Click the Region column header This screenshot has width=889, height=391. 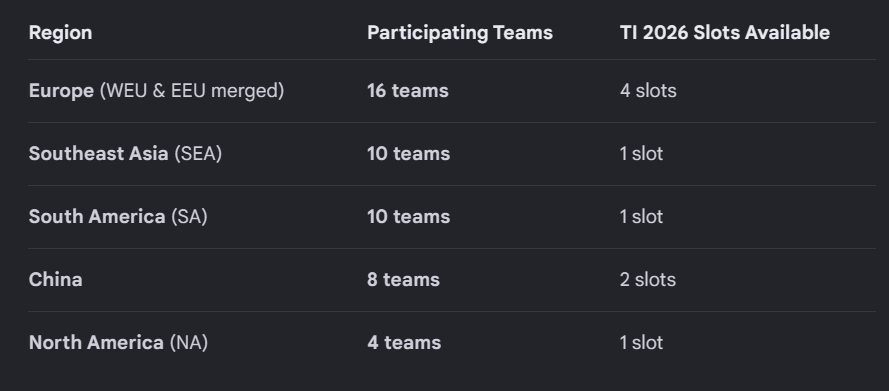pos(61,33)
